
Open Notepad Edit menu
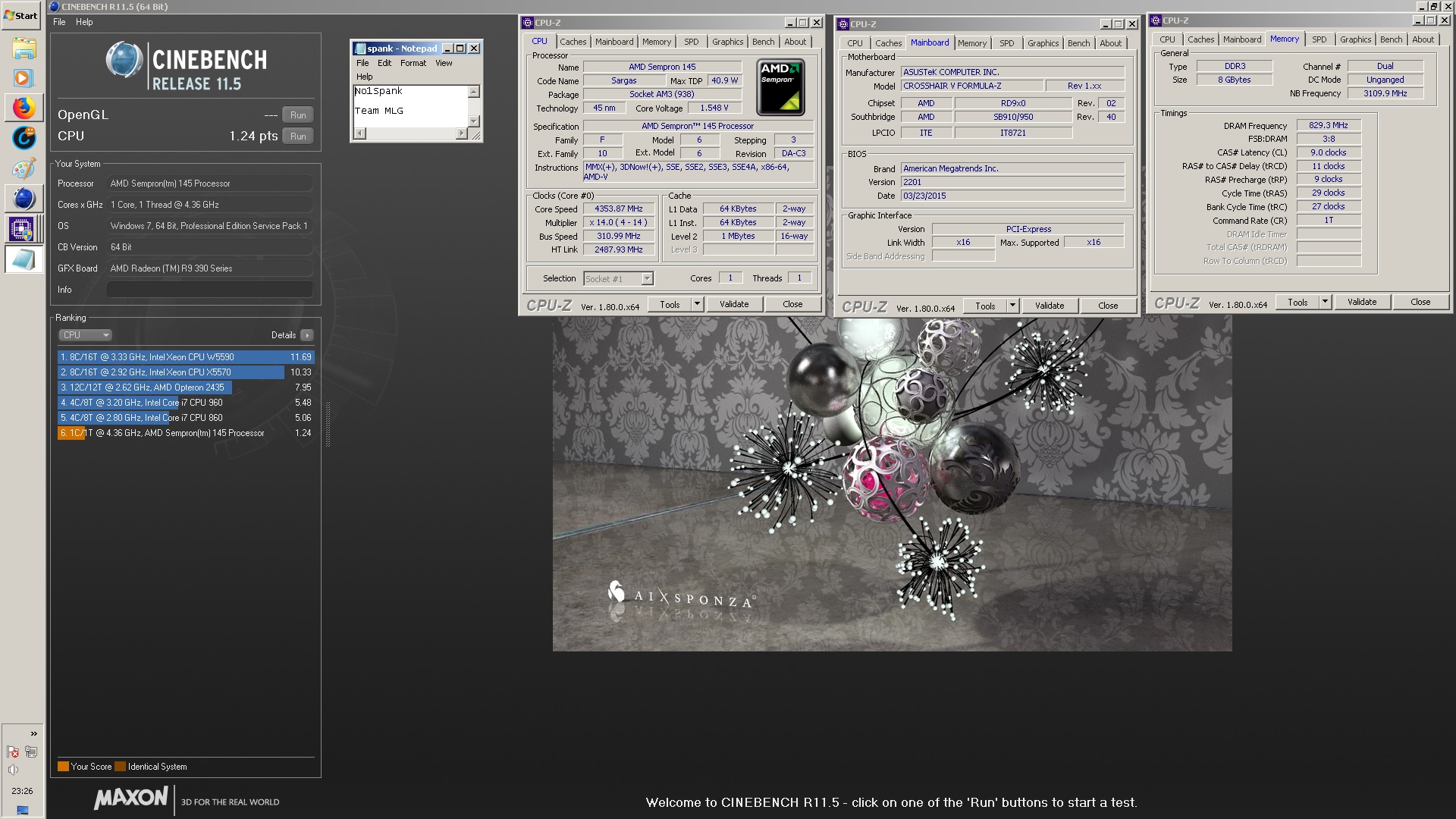[x=384, y=63]
